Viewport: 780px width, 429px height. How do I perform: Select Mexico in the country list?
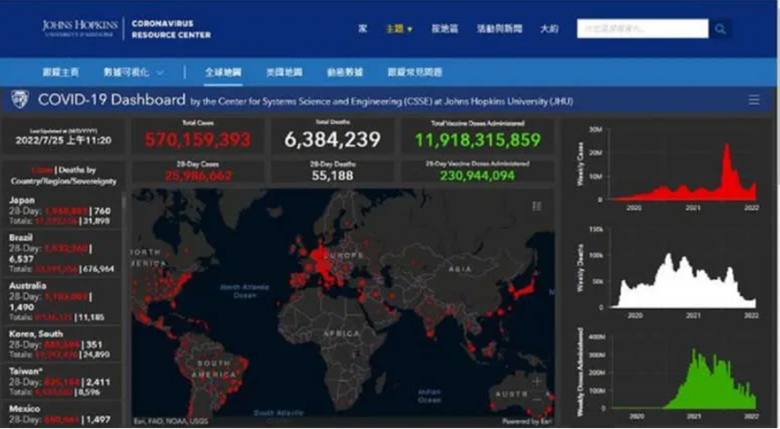tap(61, 414)
